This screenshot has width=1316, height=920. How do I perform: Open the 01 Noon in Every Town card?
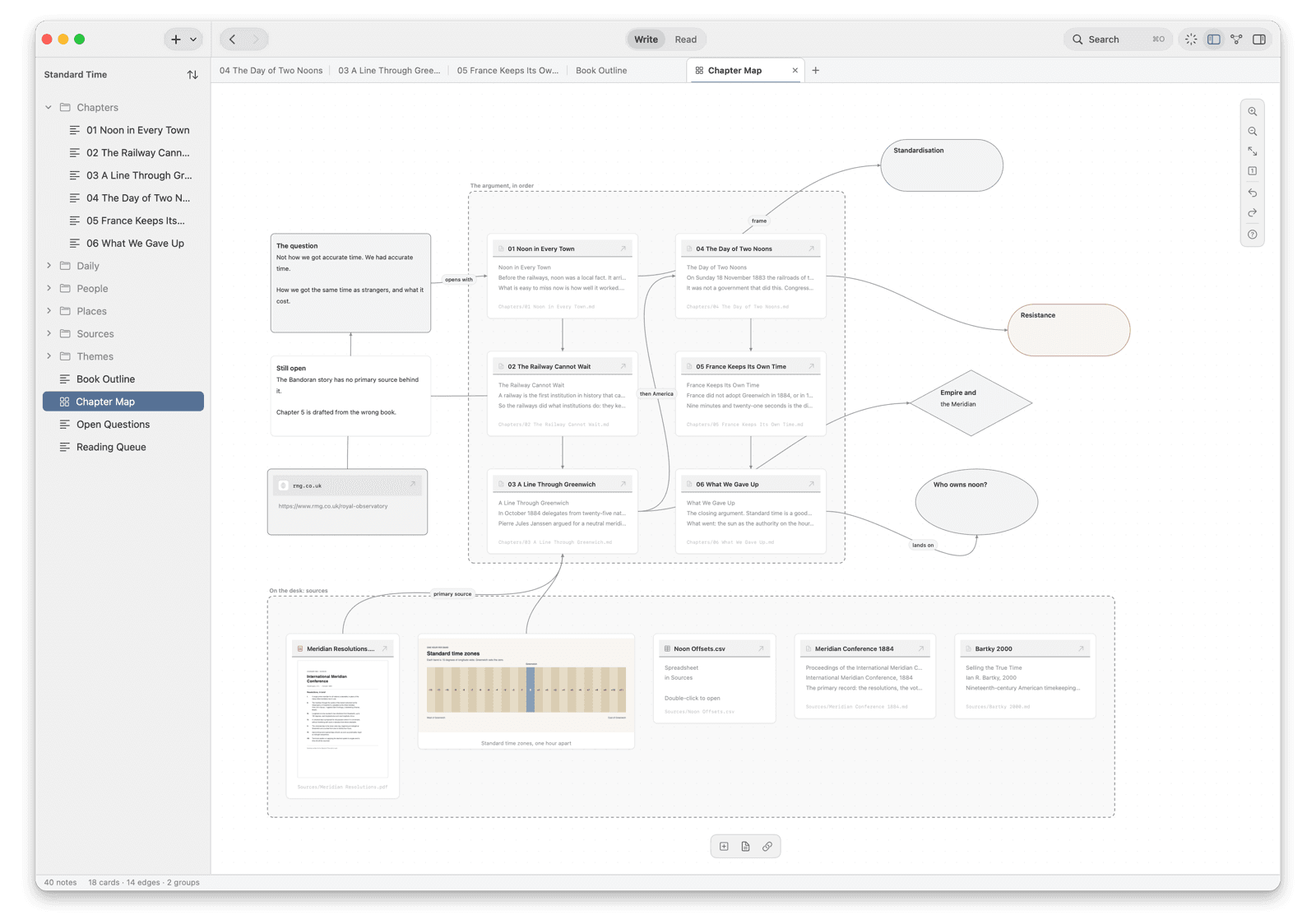(x=623, y=249)
